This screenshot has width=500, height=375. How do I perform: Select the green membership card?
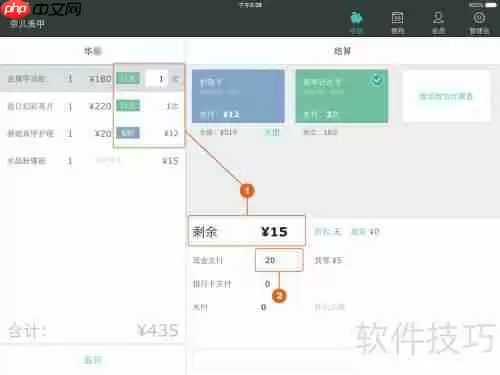(x=342, y=96)
